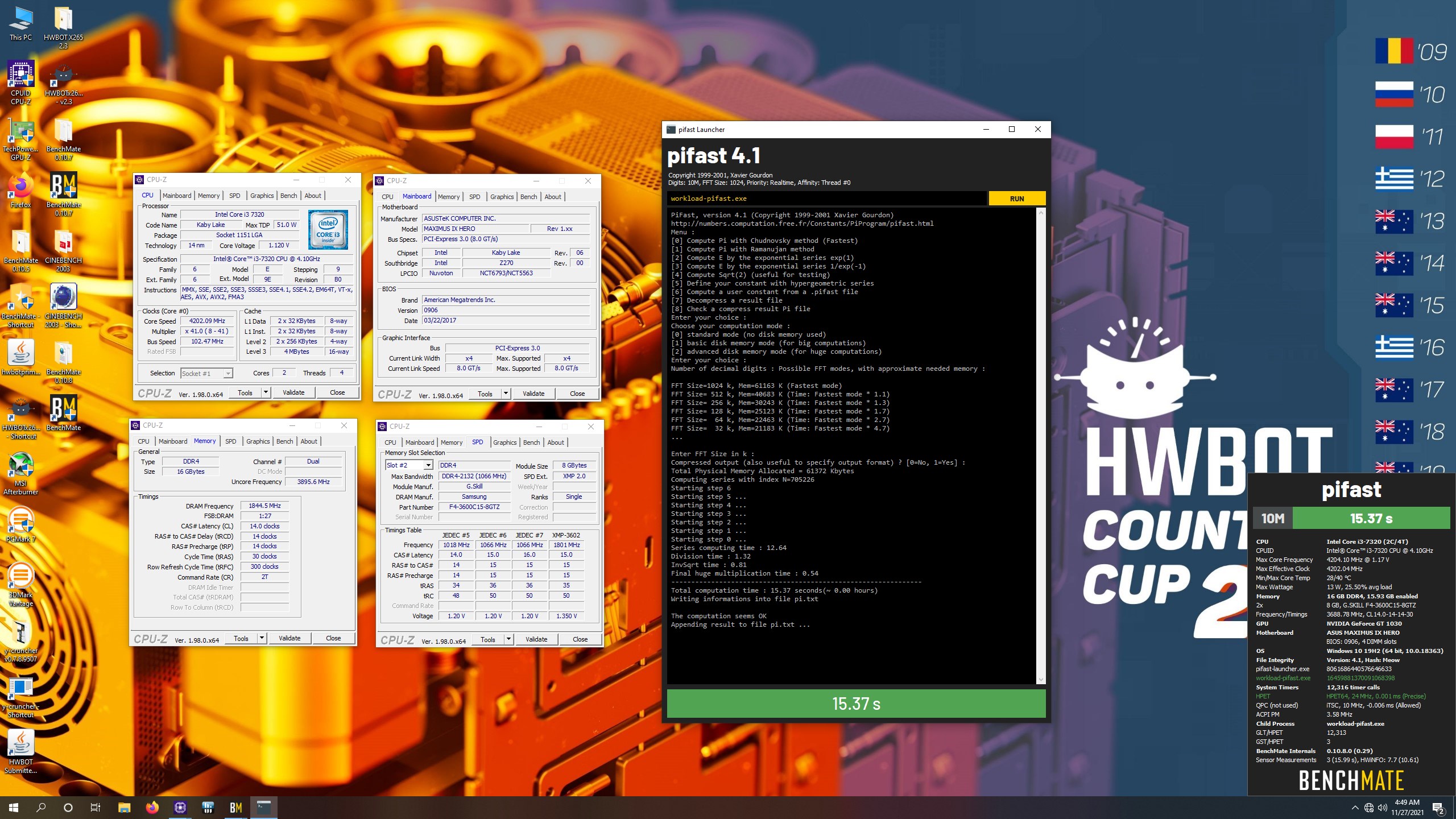Open the notification center icon
The image size is (1456, 819).
tap(1438, 808)
